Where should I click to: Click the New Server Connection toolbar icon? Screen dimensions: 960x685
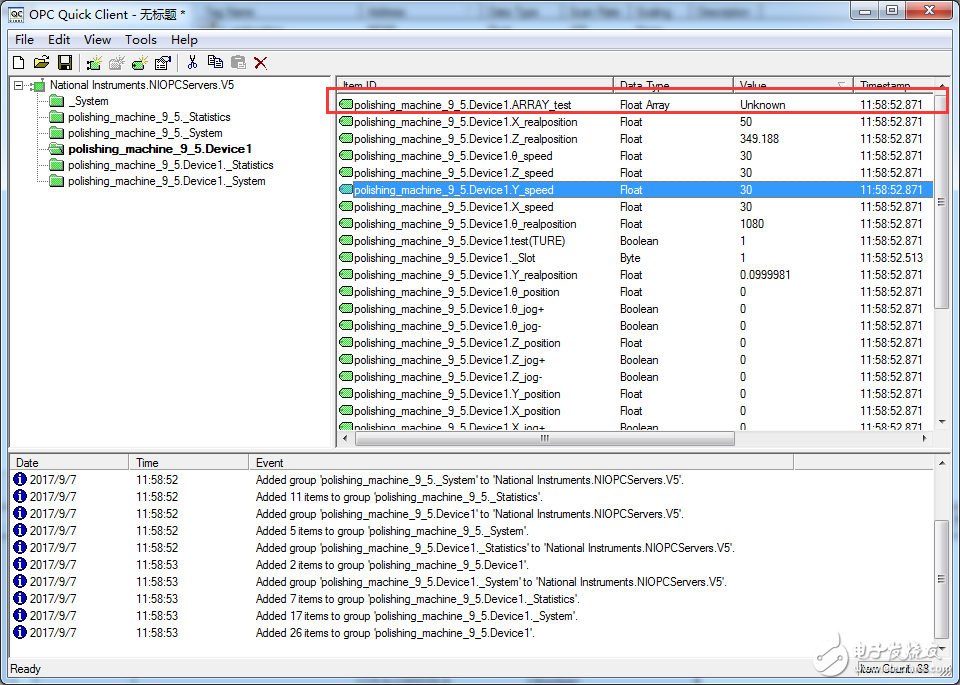tap(94, 62)
